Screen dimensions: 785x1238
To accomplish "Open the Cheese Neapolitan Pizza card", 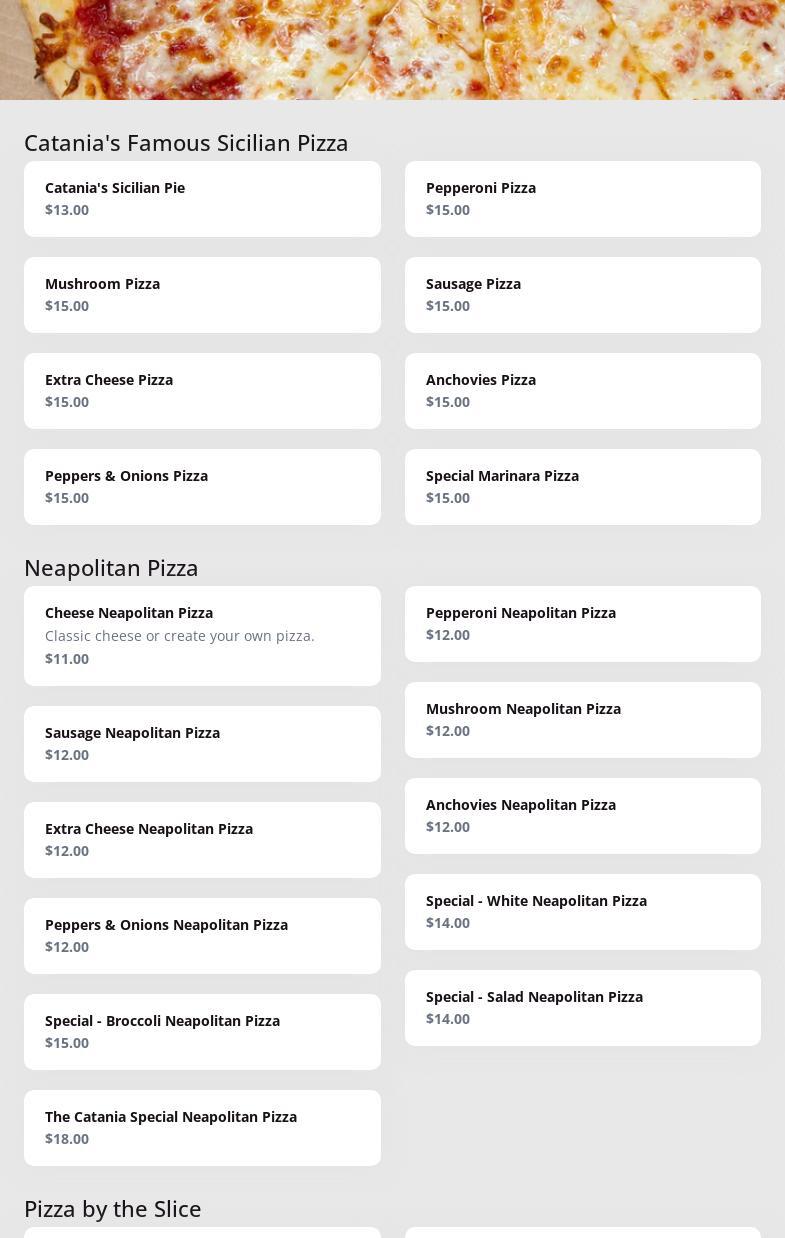I will (202, 636).
